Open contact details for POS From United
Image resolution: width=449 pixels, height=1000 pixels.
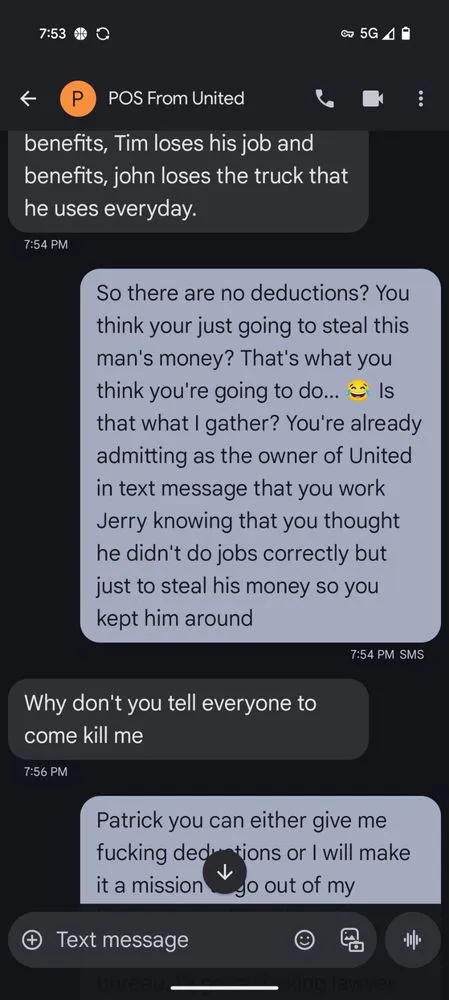coord(176,98)
